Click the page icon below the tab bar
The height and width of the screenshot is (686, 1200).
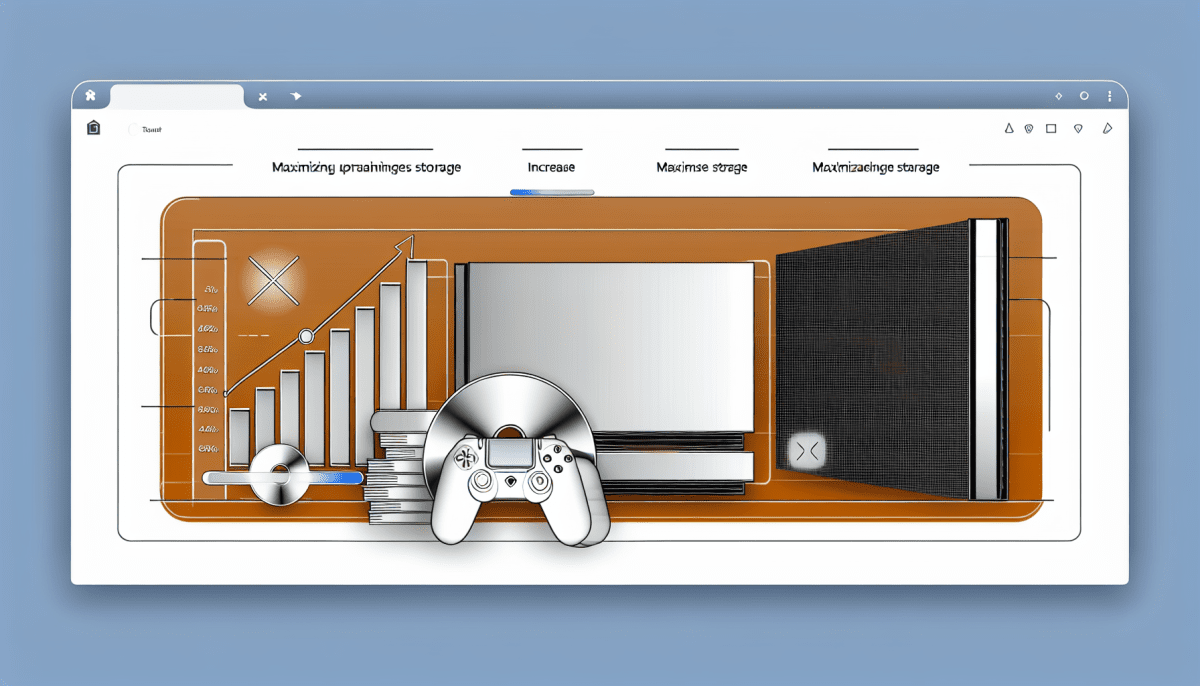point(94,128)
